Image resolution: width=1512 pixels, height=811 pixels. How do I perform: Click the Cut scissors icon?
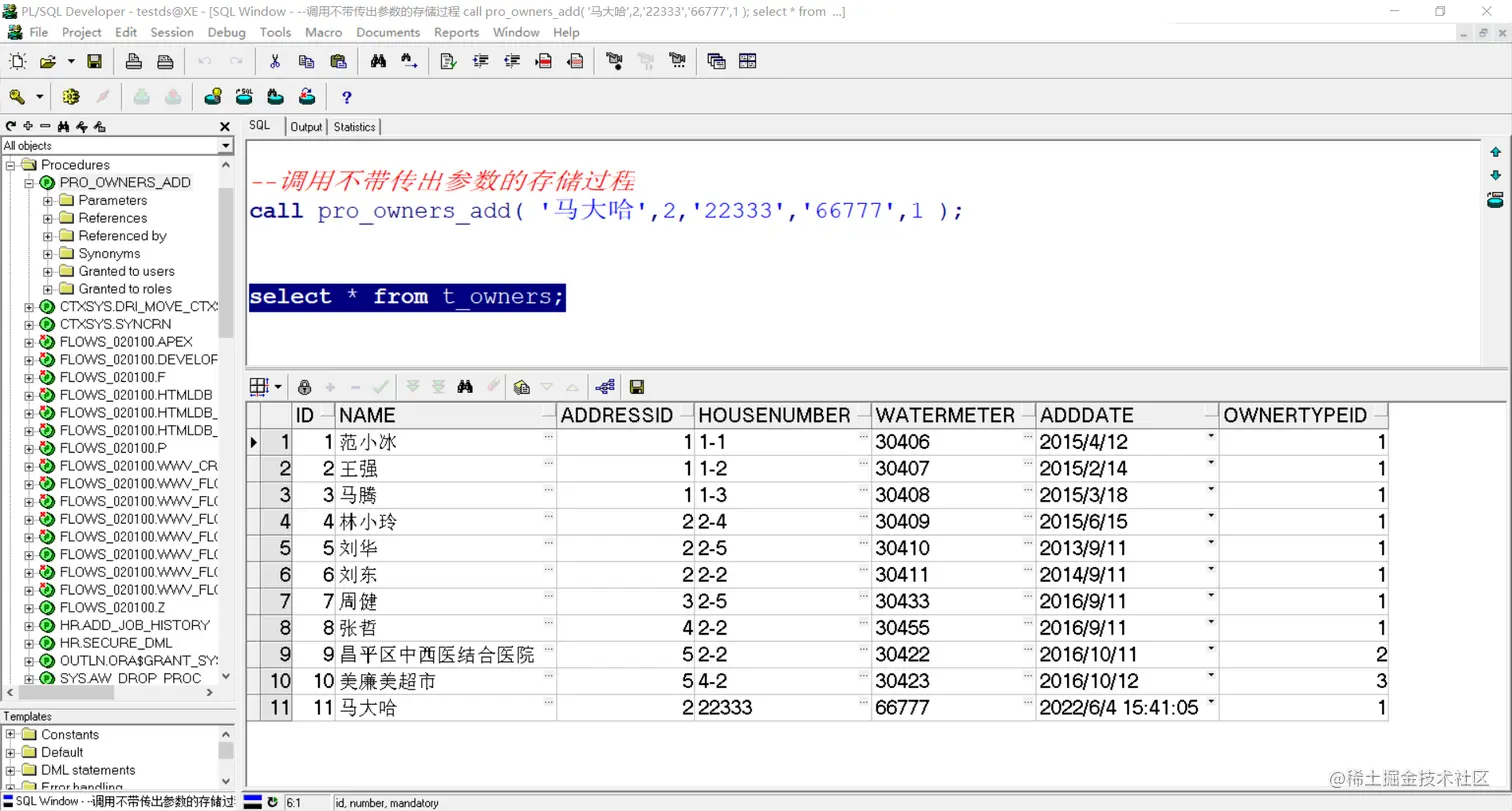tap(274, 62)
